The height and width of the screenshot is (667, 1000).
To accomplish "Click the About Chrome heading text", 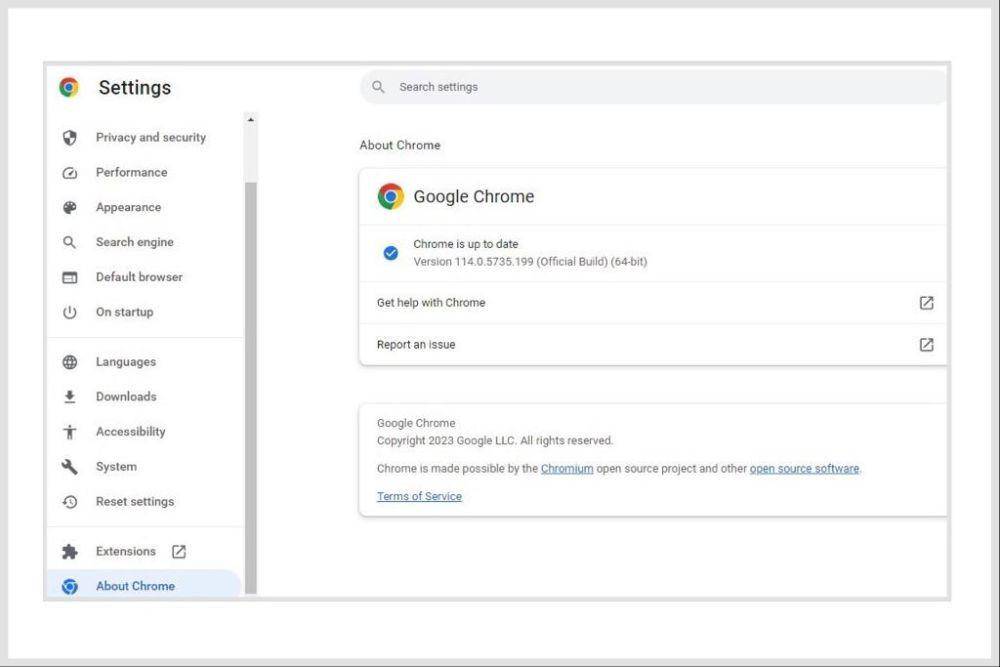I will 400,145.
